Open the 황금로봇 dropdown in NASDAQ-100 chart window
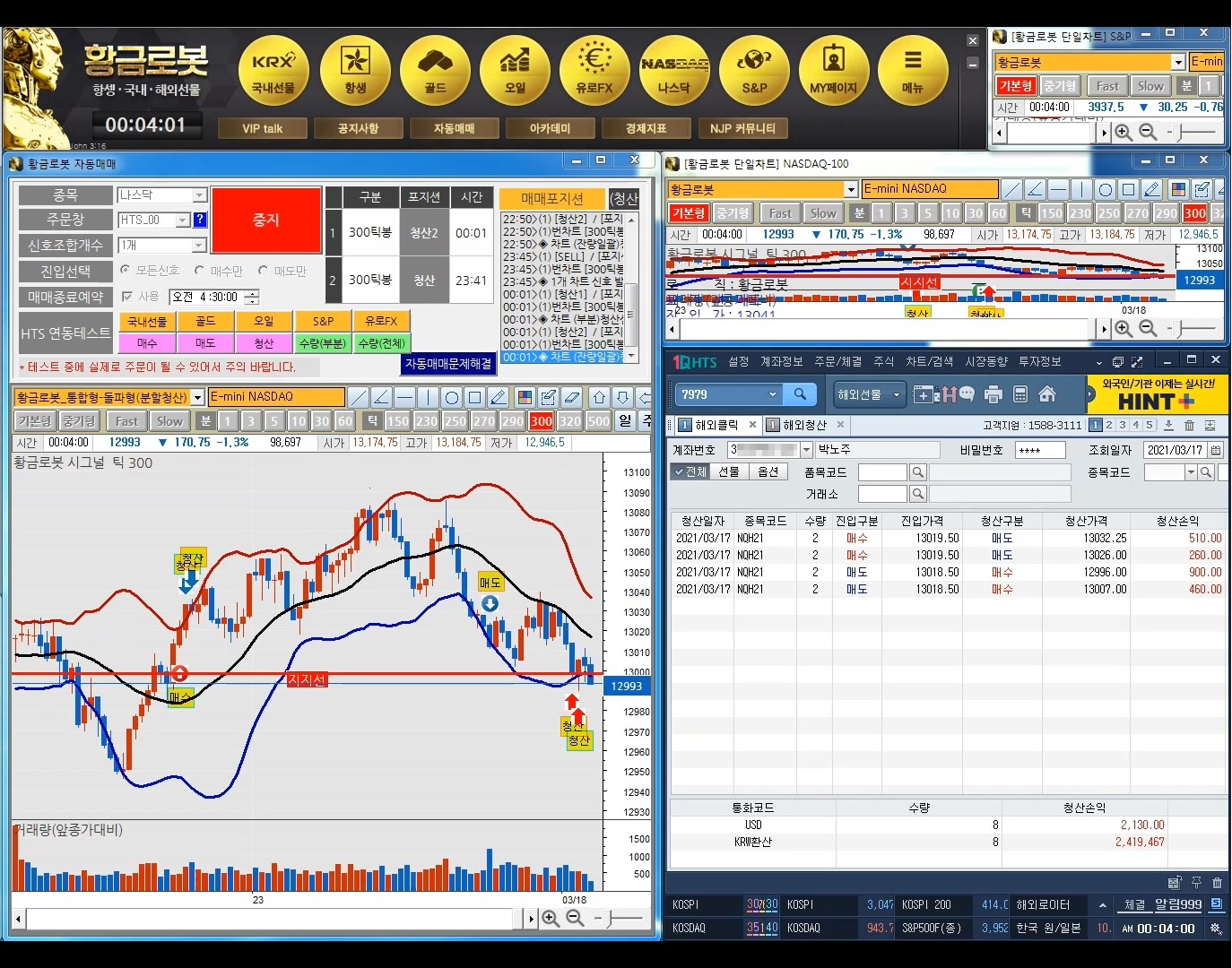Screen dimensions: 1232x968 tap(851, 189)
